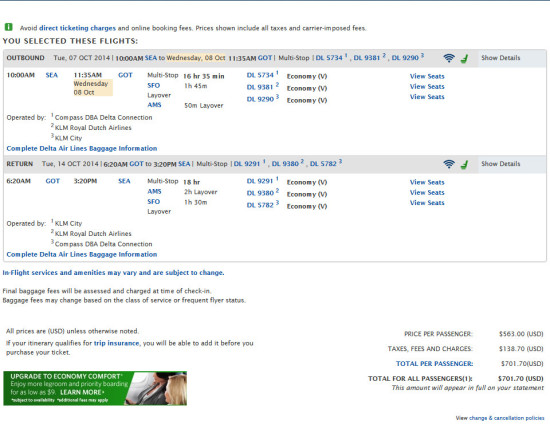
Task: Open In-Flight services and amenities notice link
Action: tap(113, 272)
